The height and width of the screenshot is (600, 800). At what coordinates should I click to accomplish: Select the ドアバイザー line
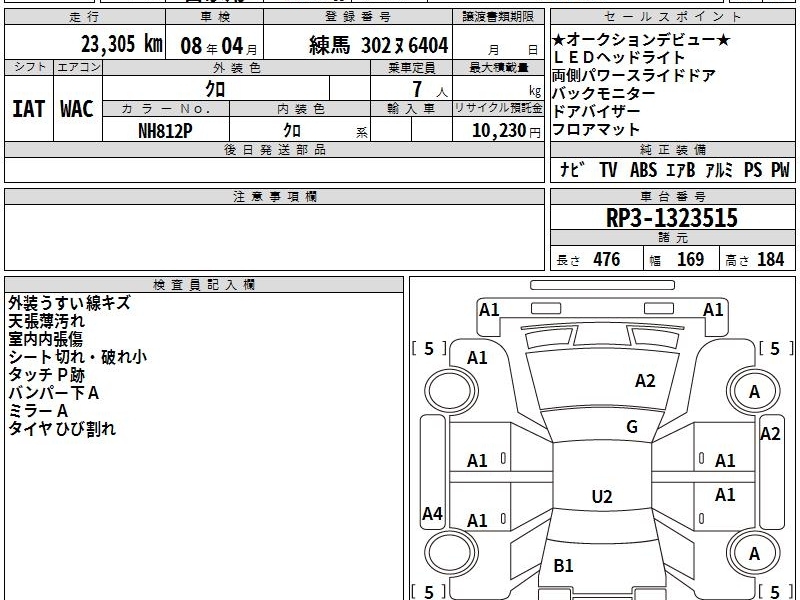click(596, 111)
